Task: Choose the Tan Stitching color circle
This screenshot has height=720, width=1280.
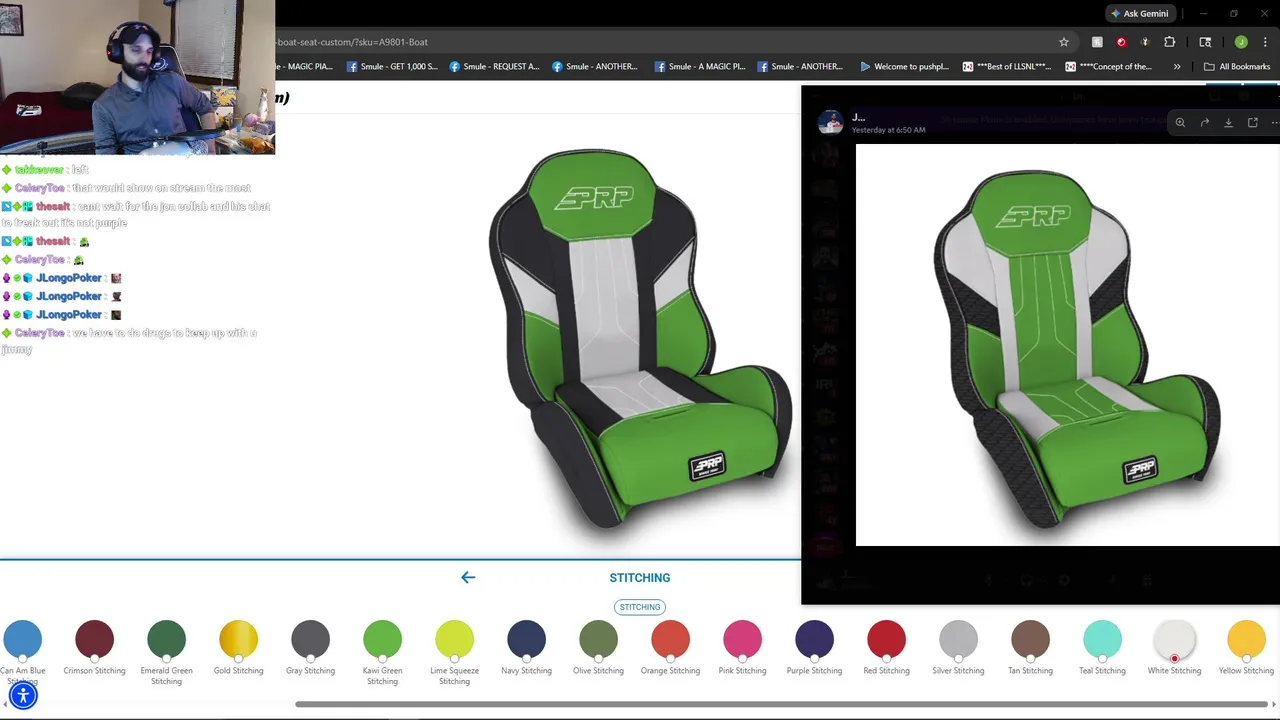Action: (x=1030, y=640)
